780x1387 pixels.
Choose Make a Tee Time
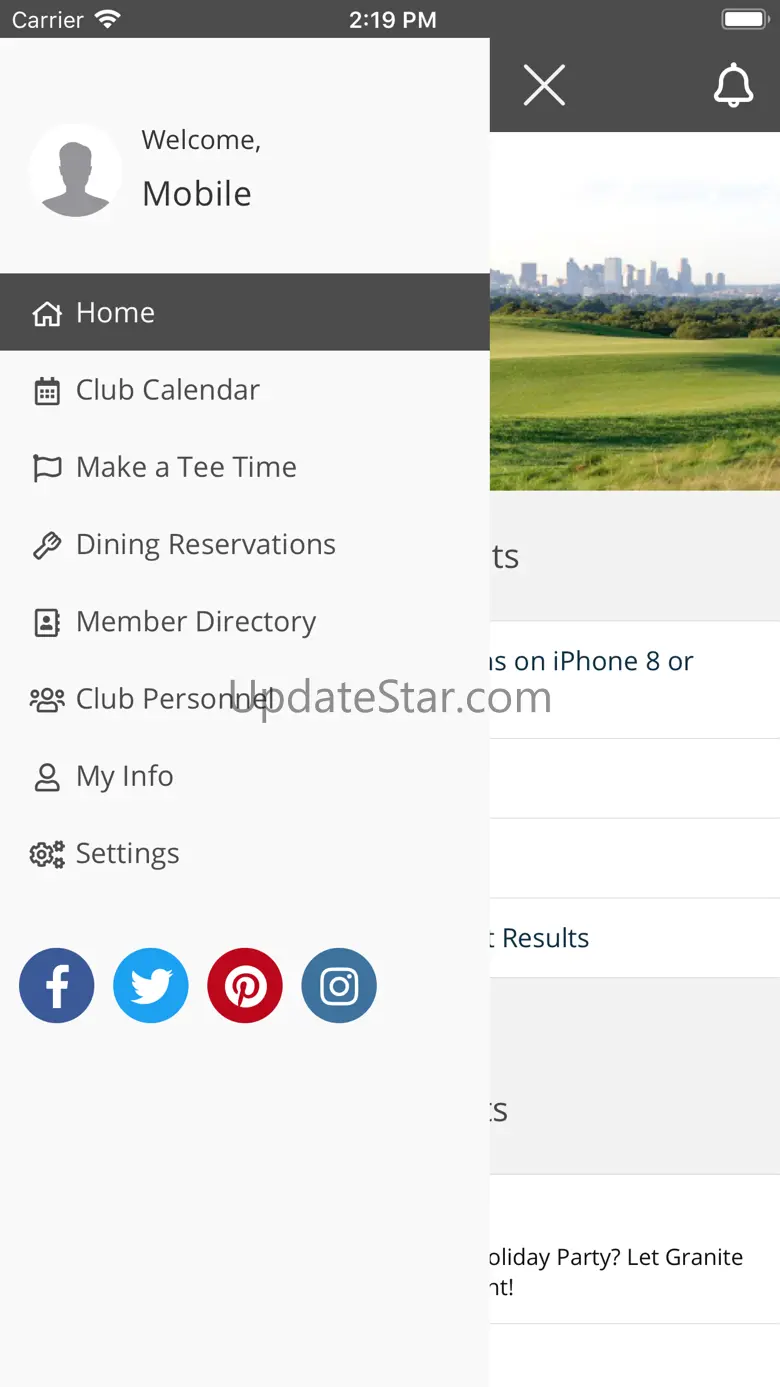click(x=186, y=467)
